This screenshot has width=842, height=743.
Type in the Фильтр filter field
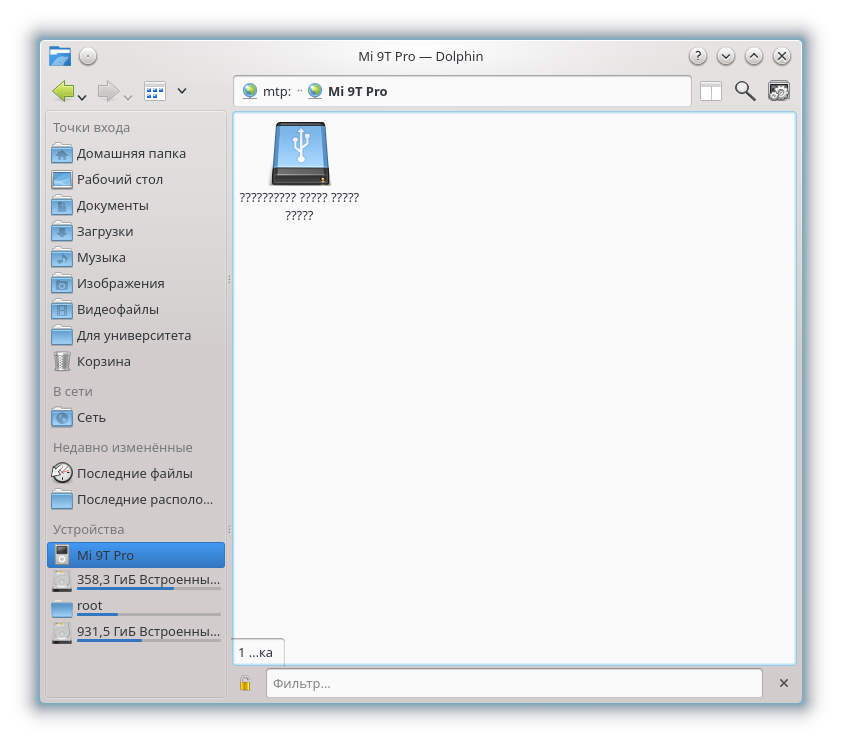(x=513, y=683)
